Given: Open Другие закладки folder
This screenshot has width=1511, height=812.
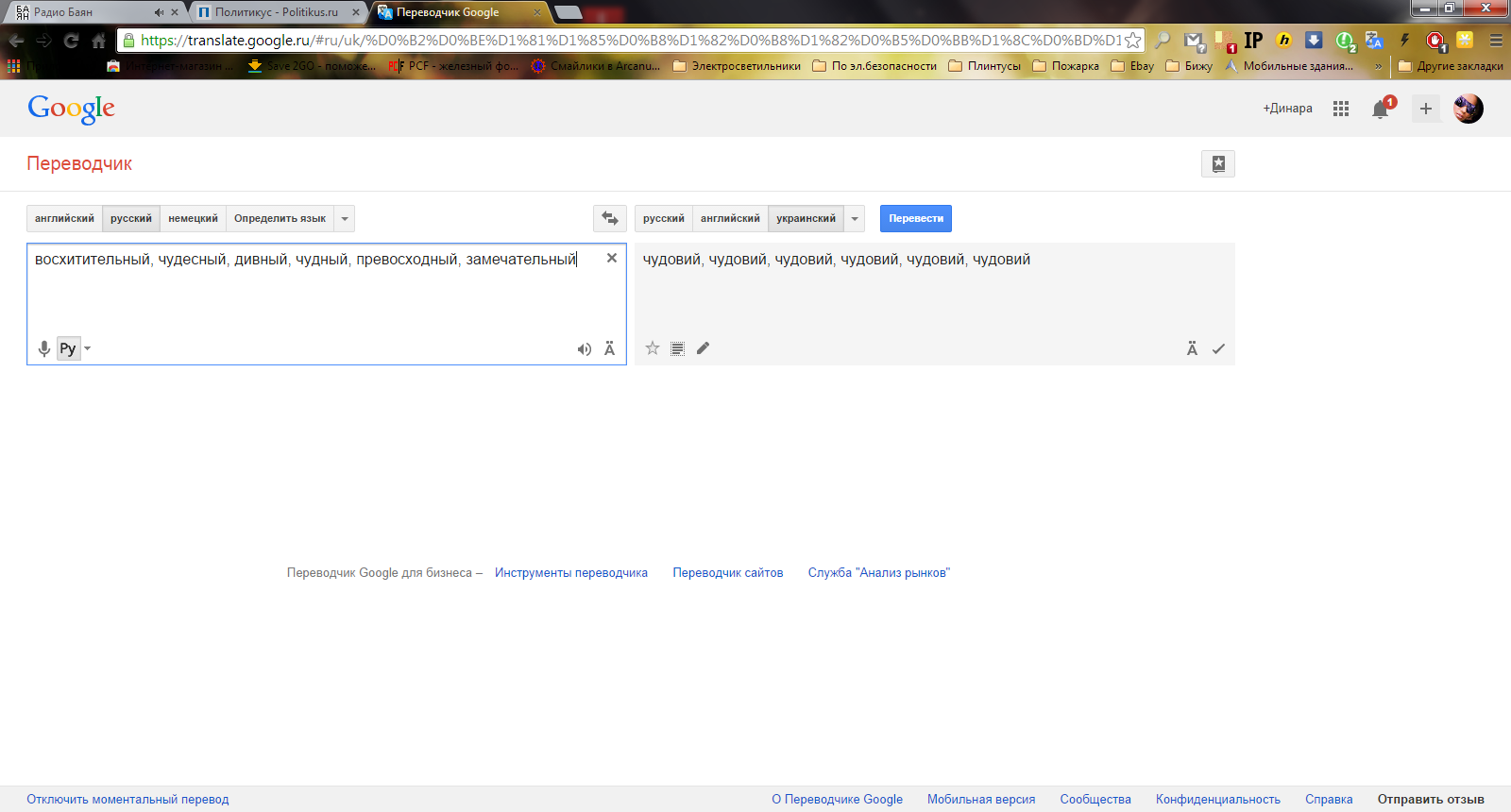Looking at the screenshot, I should (x=1451, y=66).
